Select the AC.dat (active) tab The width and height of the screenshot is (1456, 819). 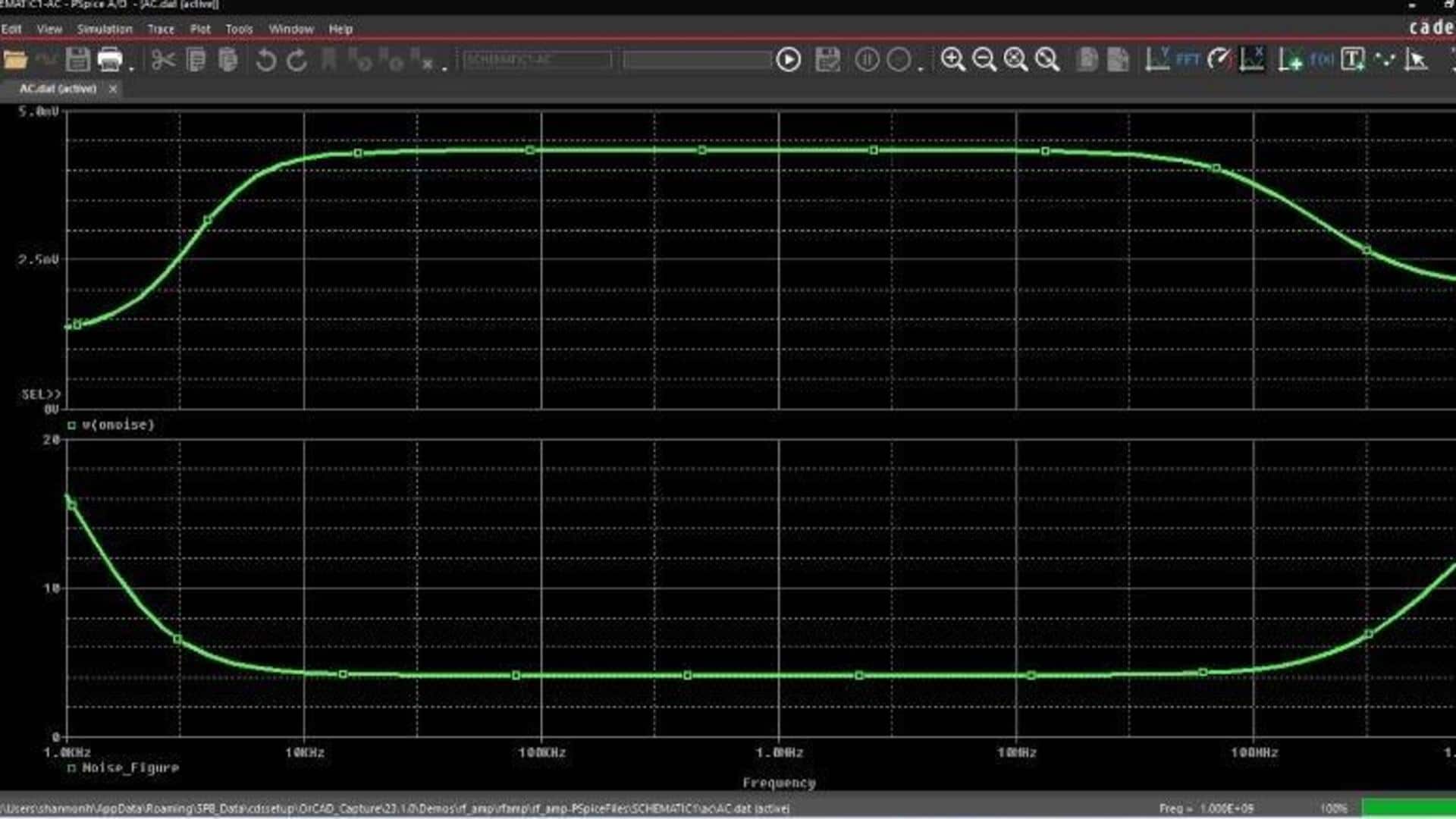pos(58,89)
